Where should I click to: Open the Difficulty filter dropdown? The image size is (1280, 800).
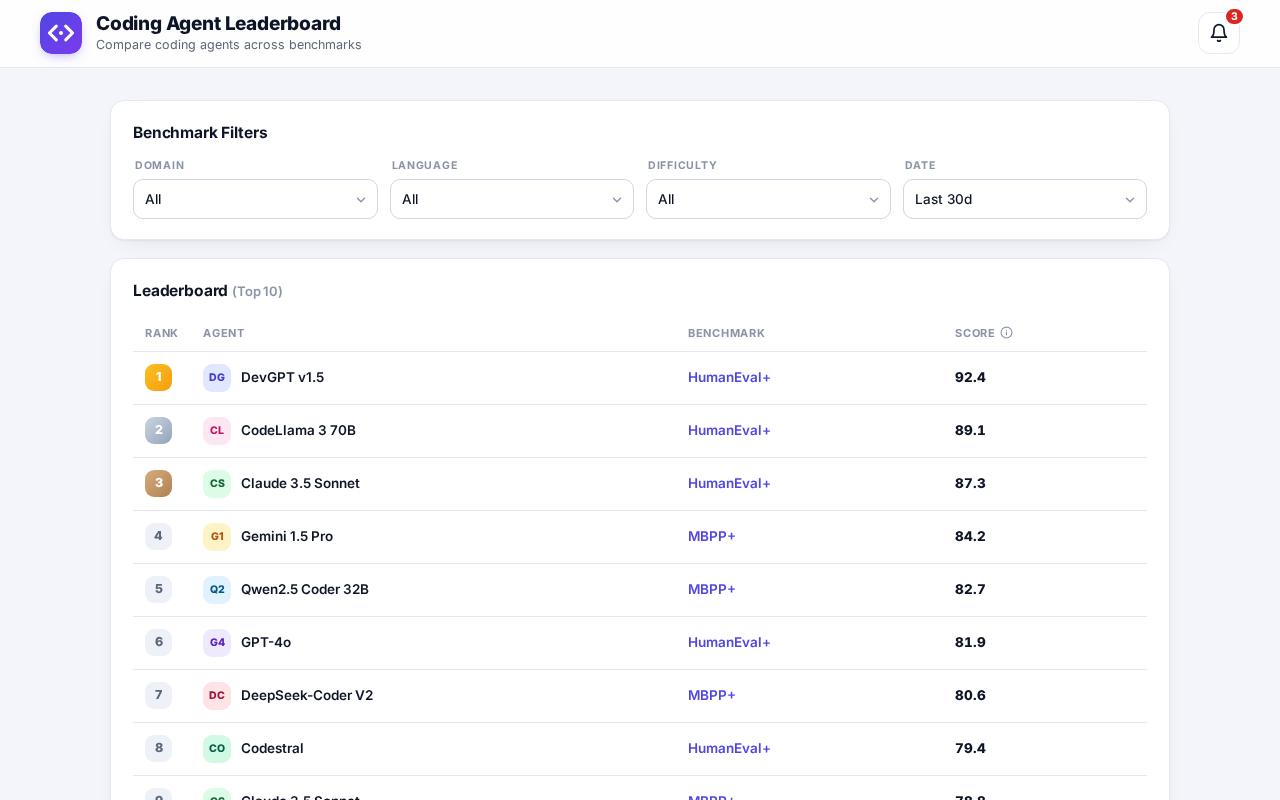pyautogui.click(x=768, y=199)
